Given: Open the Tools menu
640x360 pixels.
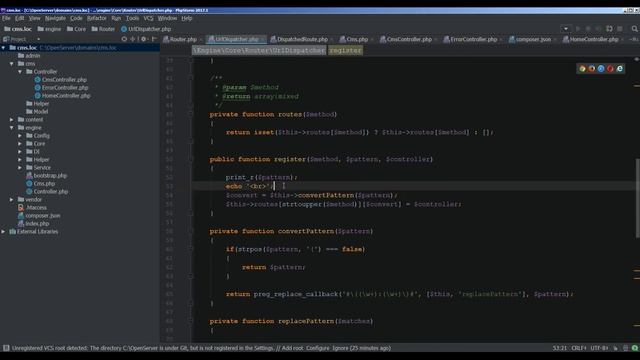Looking at the screenshot, I should (132, 18).
